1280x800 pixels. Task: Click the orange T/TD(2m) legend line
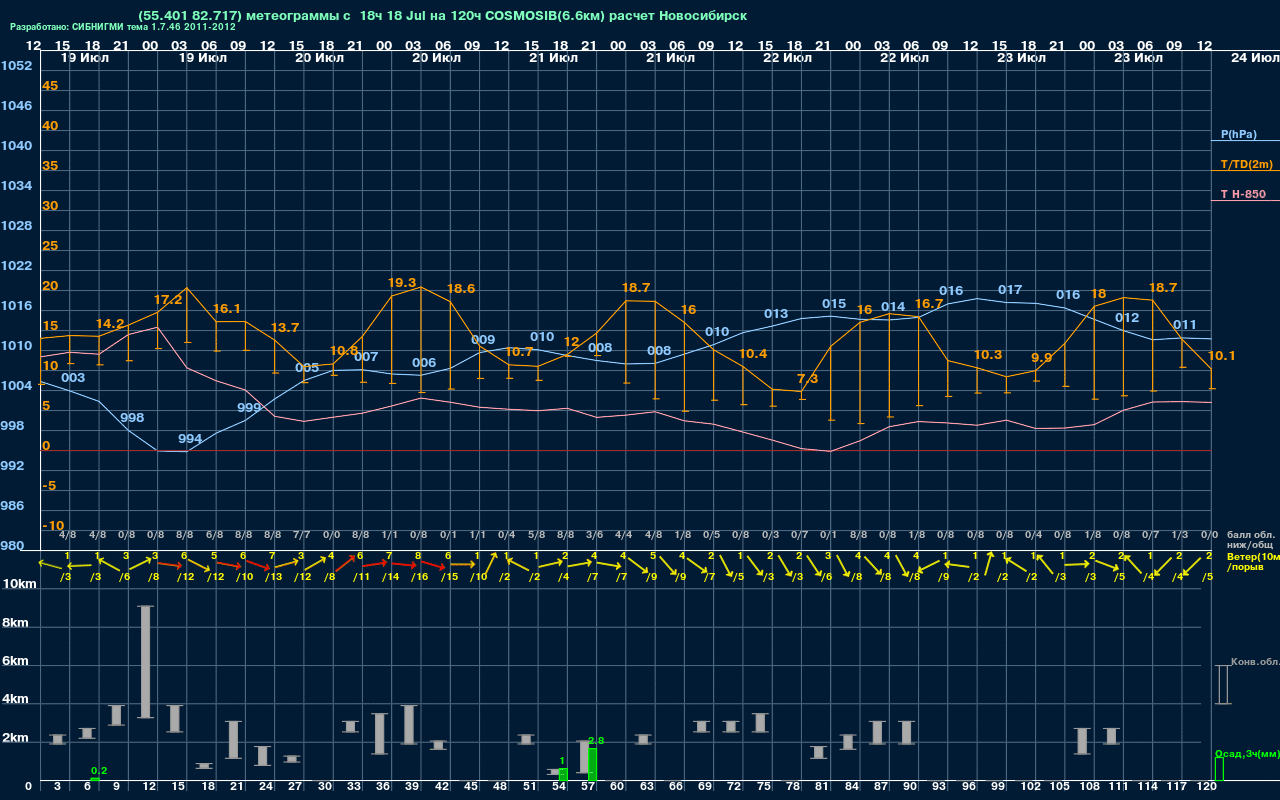pos(1245,171)
